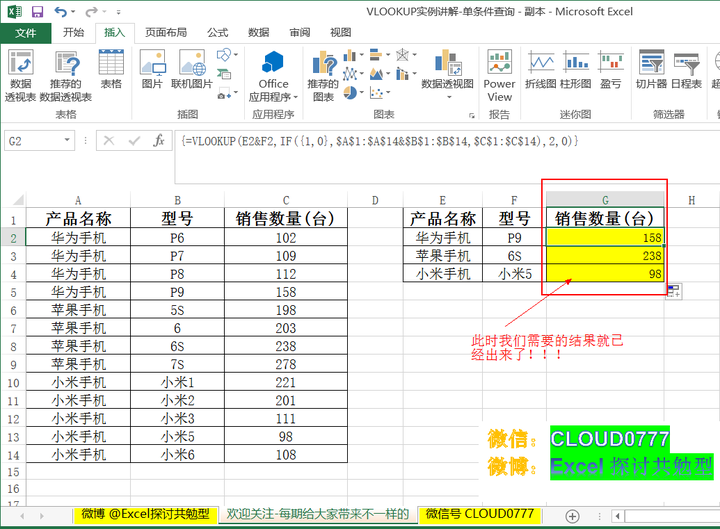Image resolution: width=720 pixels, height=529 pixels.
Task: Expand the Name Box dropdown arrow
Action: (67, 140)
